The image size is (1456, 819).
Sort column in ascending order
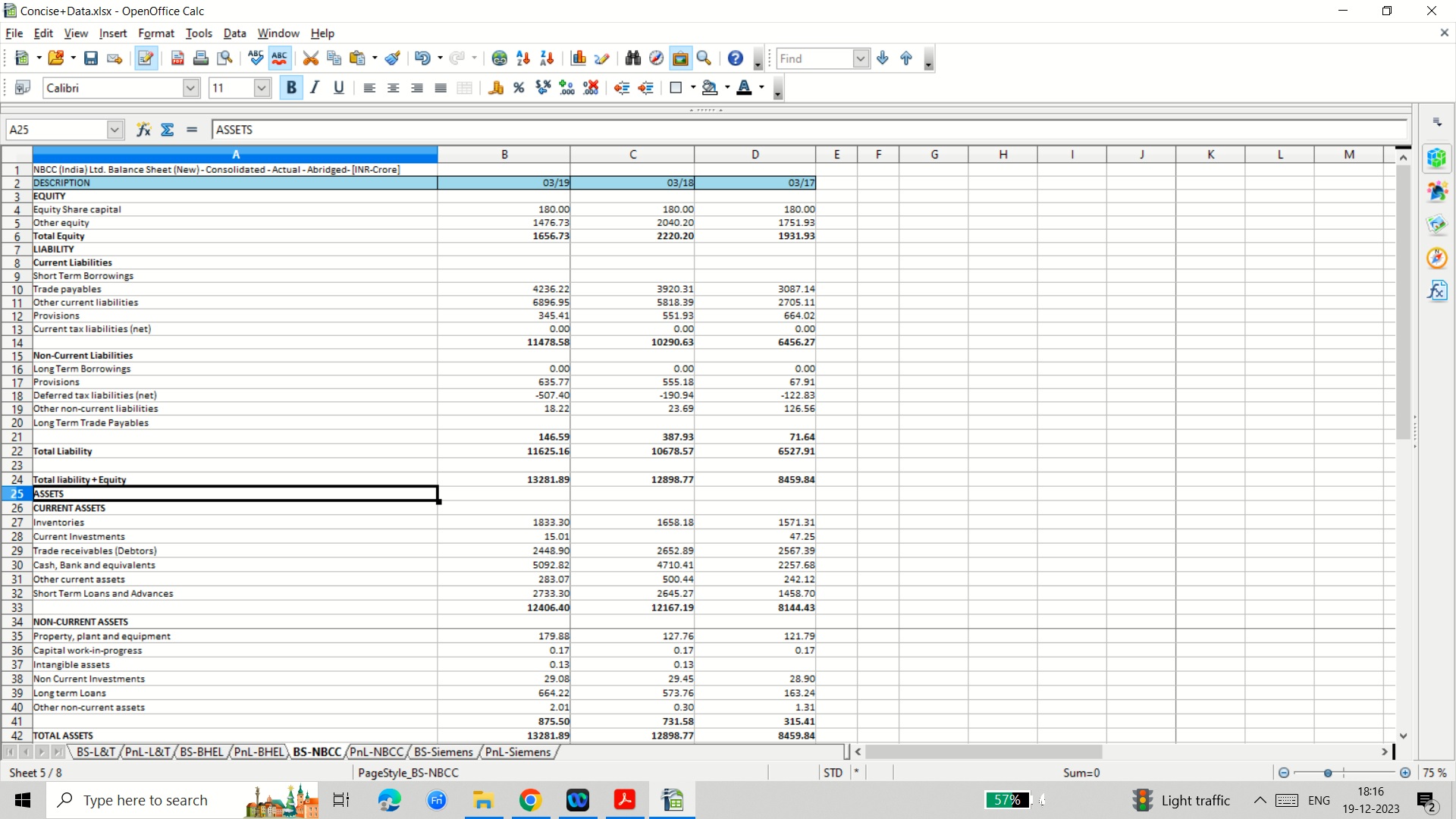(523, 58)
